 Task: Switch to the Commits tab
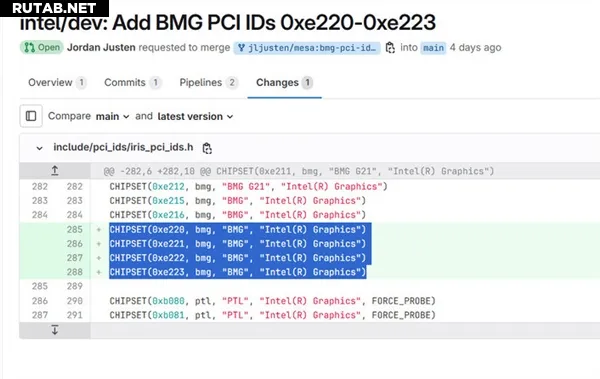pyautogui.click(x=132, y=82)
